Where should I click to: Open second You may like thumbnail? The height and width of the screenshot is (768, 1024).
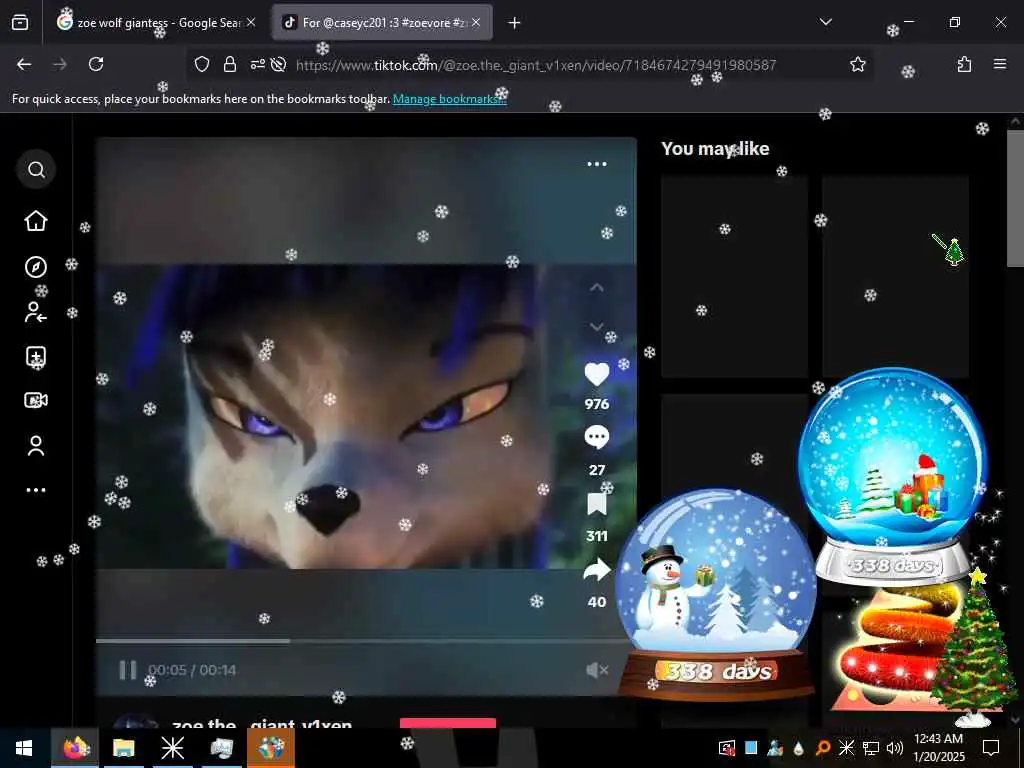pos(895,276)
